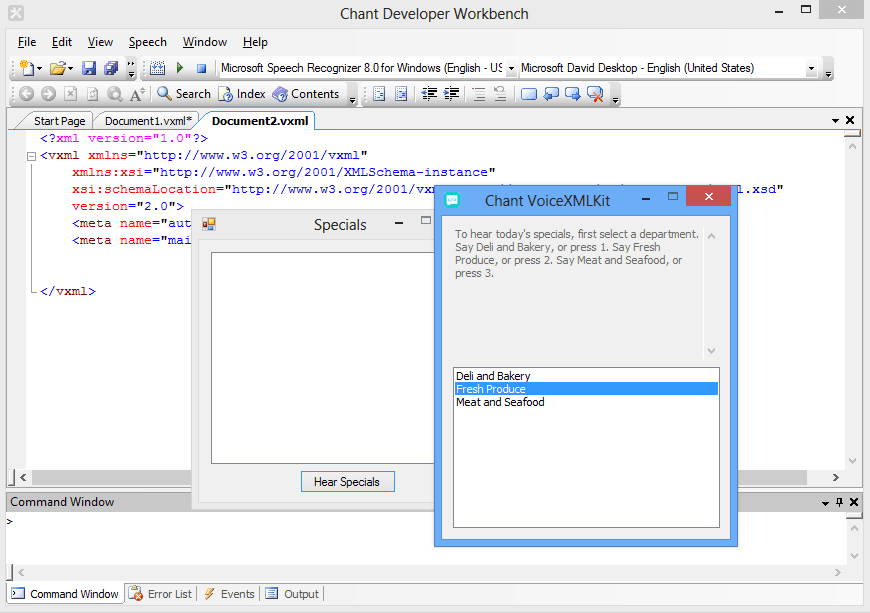Image resolution: width=870 pixels, height=613 pixels.
Task: Open the Error List tab
Action: (x=160, y=594)
